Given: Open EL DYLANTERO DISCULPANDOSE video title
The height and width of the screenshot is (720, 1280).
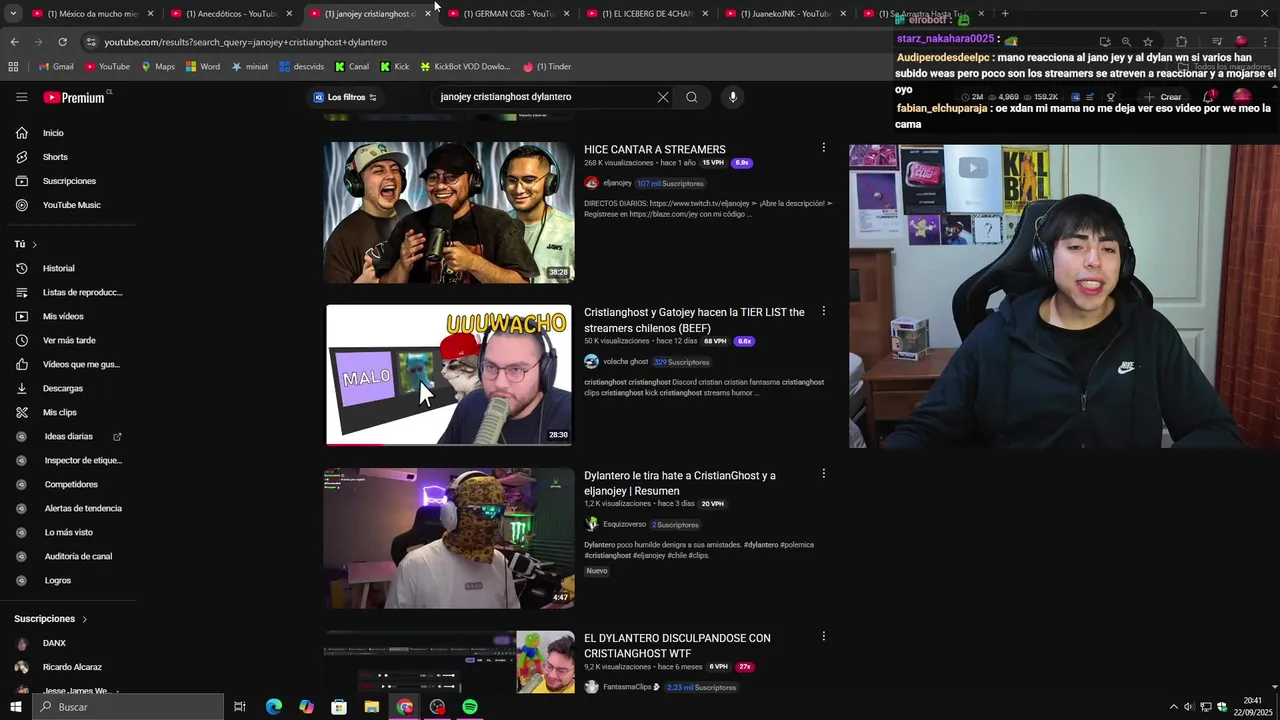Looking at the screenshot, I should (677, 645).
